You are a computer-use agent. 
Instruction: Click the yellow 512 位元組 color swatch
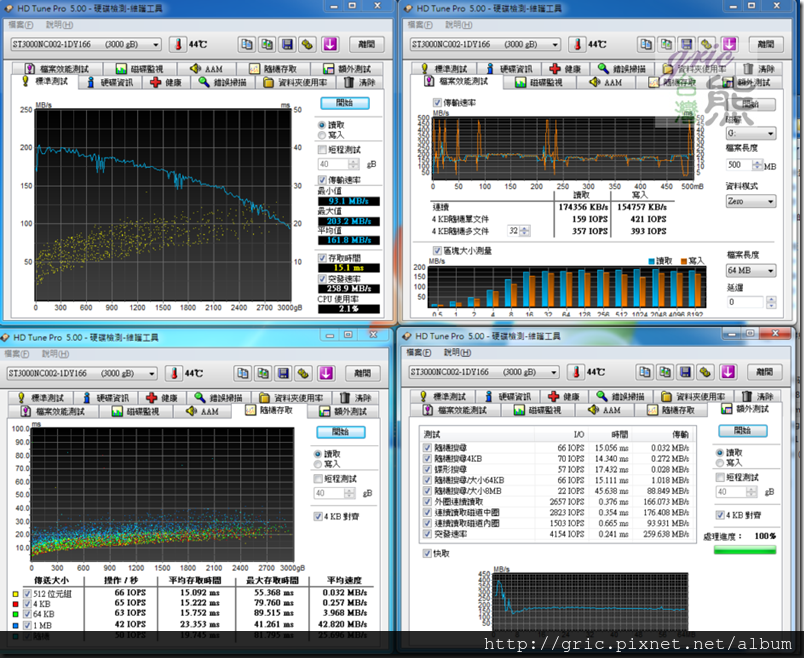click(15, 594)
